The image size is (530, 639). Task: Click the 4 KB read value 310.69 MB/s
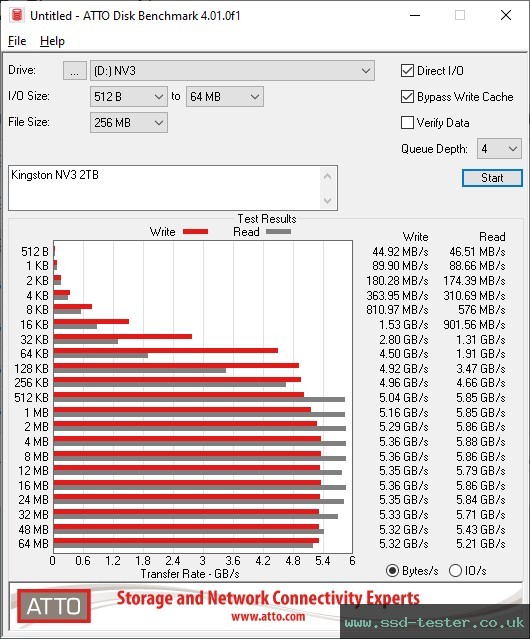pyautogui.click(x=474, y=295)
